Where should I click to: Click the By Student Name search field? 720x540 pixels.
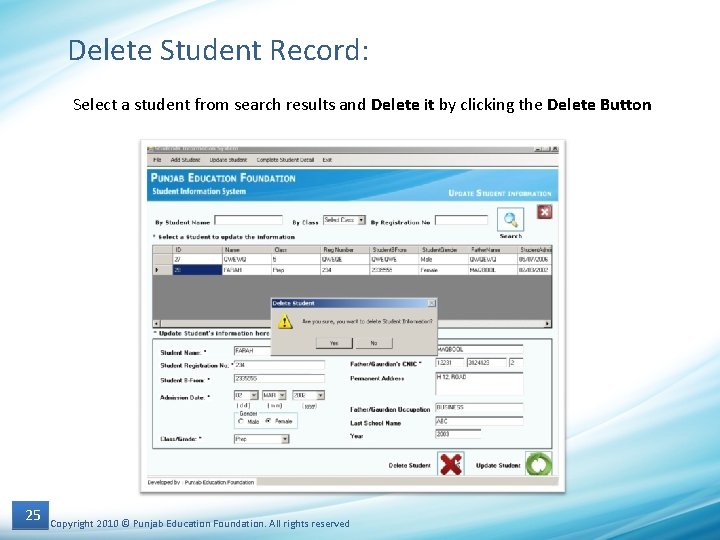pos(248,220)
